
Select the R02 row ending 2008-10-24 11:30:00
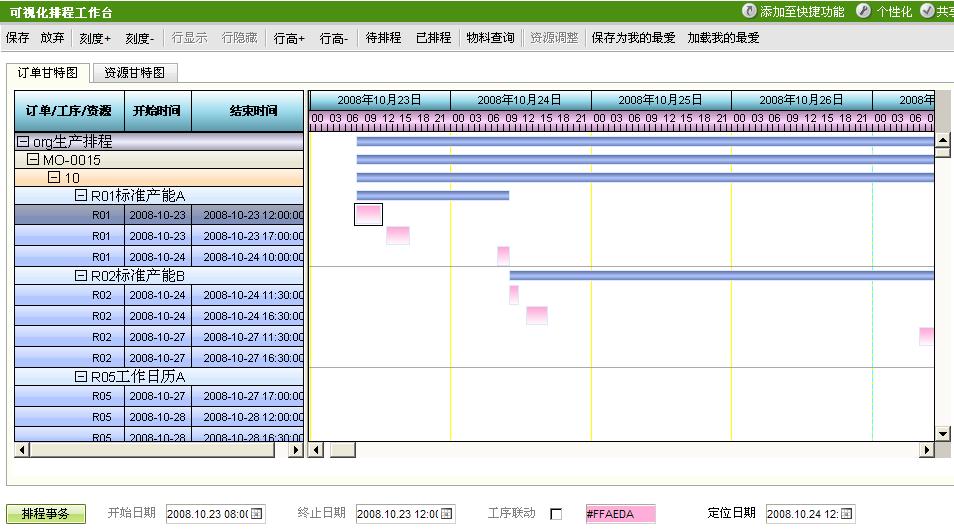(159, 295)
